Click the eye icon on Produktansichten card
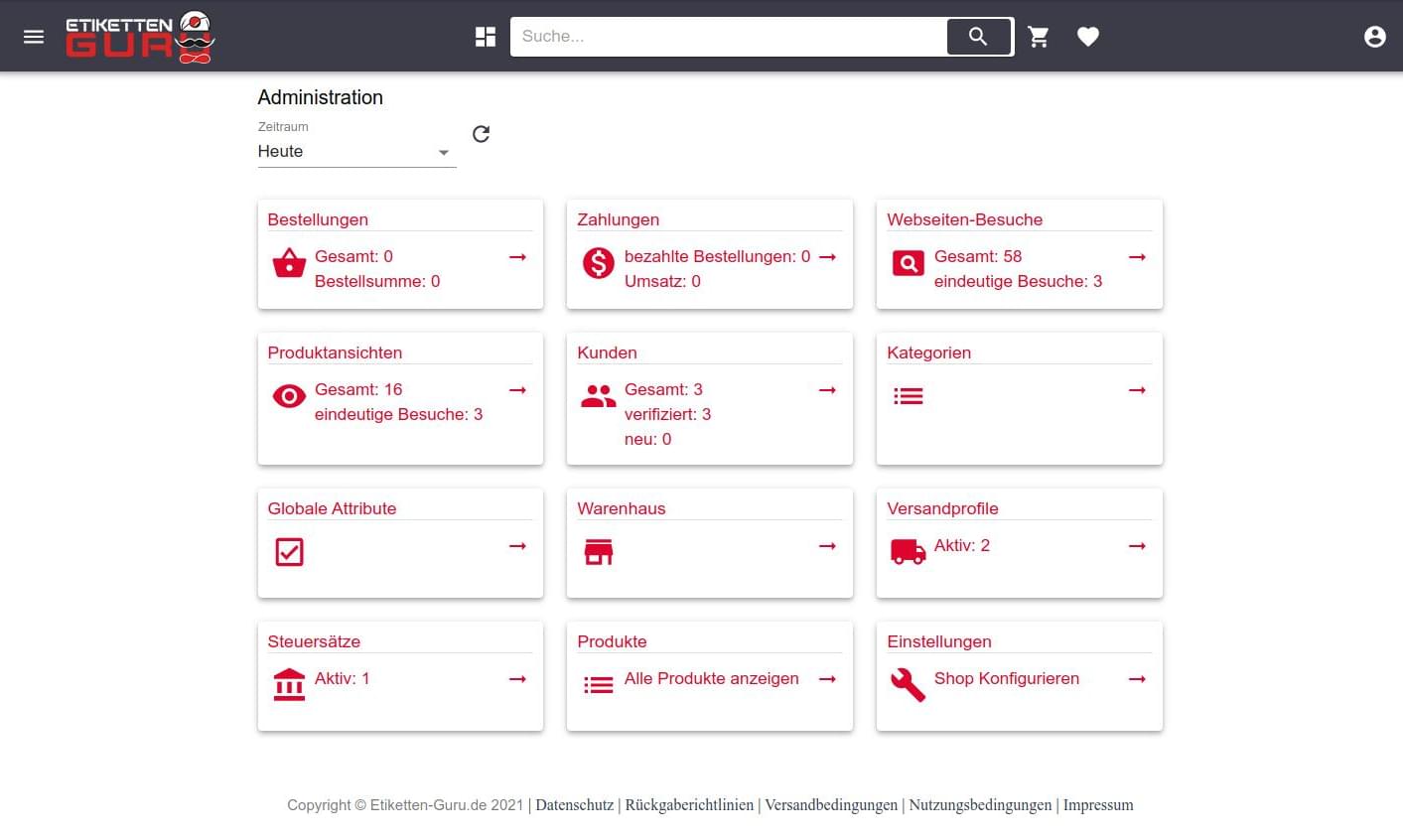The height and width of the screenshot is (840, 1403). click(289, 395)
